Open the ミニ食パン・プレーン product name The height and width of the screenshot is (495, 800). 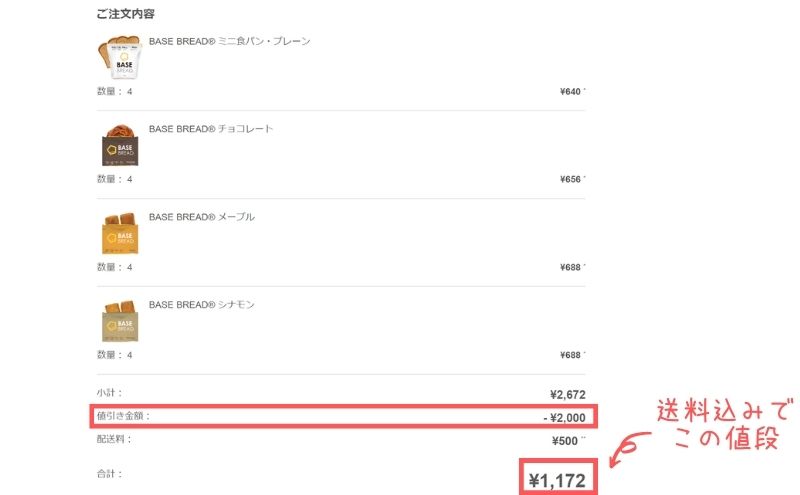[x=230, y=41]
